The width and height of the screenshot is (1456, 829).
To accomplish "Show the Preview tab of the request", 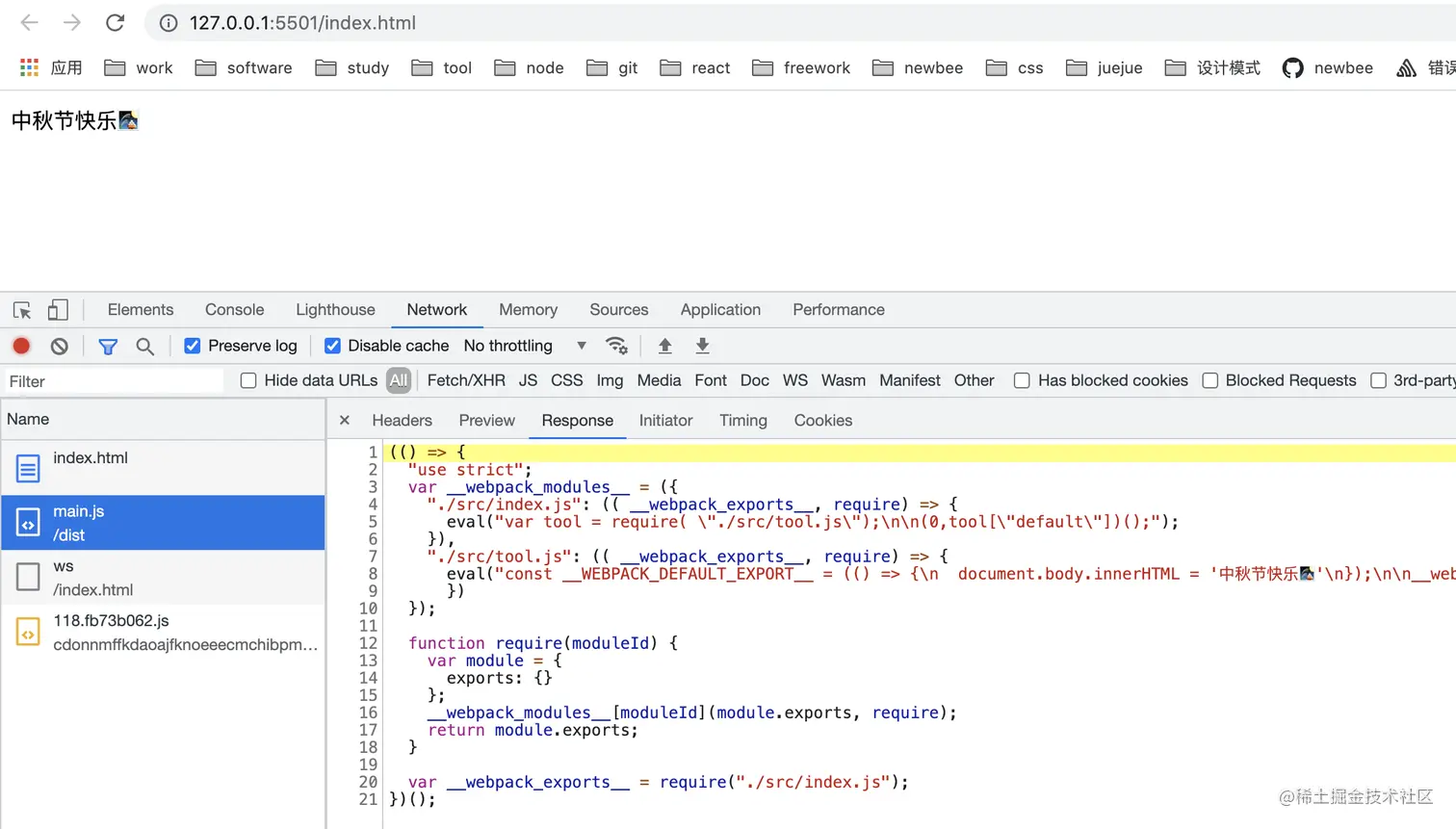I will click(x=487, y=421).
